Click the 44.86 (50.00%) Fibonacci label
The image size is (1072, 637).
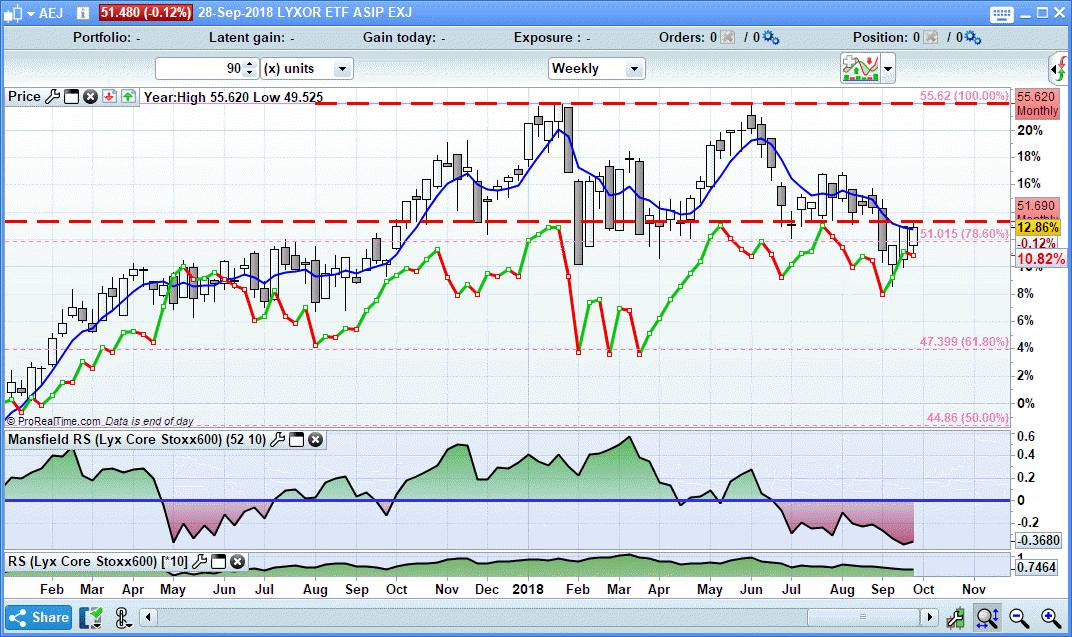tap(967, 418)
